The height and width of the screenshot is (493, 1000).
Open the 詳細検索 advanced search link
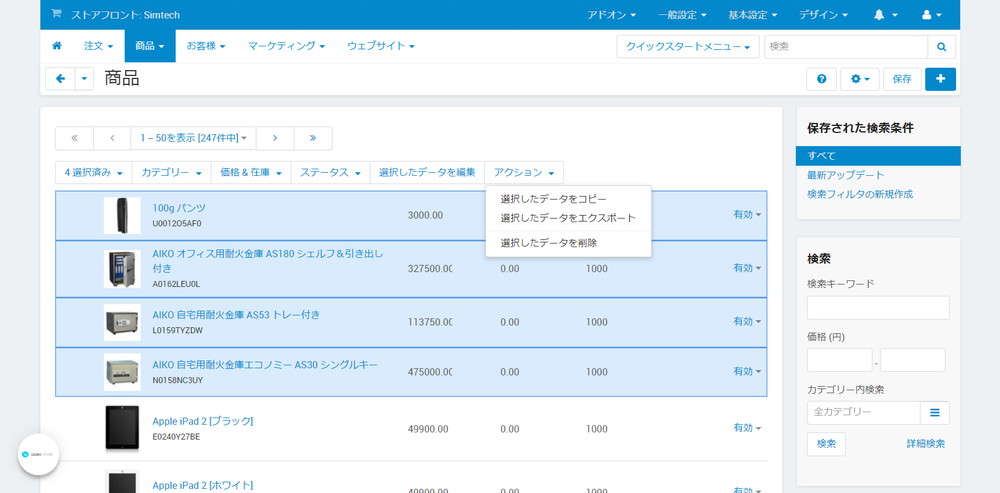pos(925,444)
